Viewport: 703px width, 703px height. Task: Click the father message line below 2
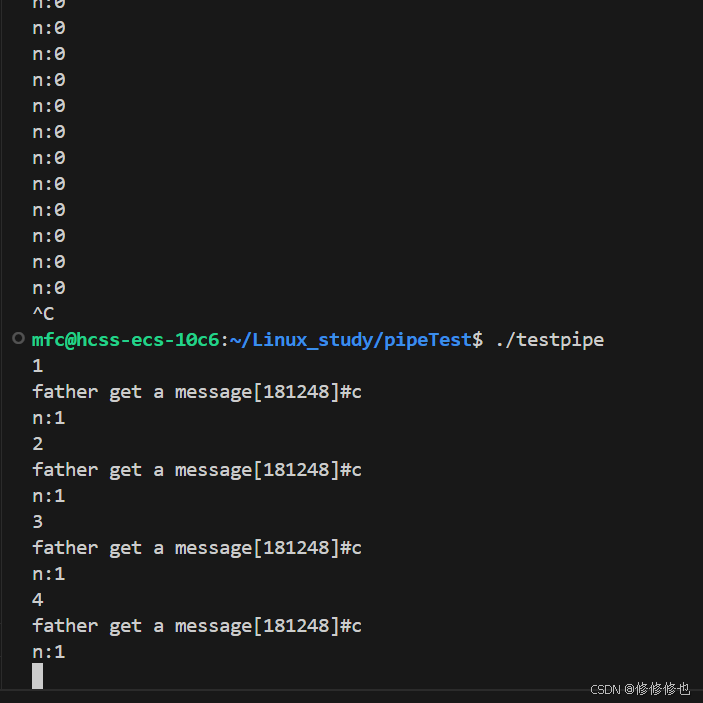tap(197, 470)
